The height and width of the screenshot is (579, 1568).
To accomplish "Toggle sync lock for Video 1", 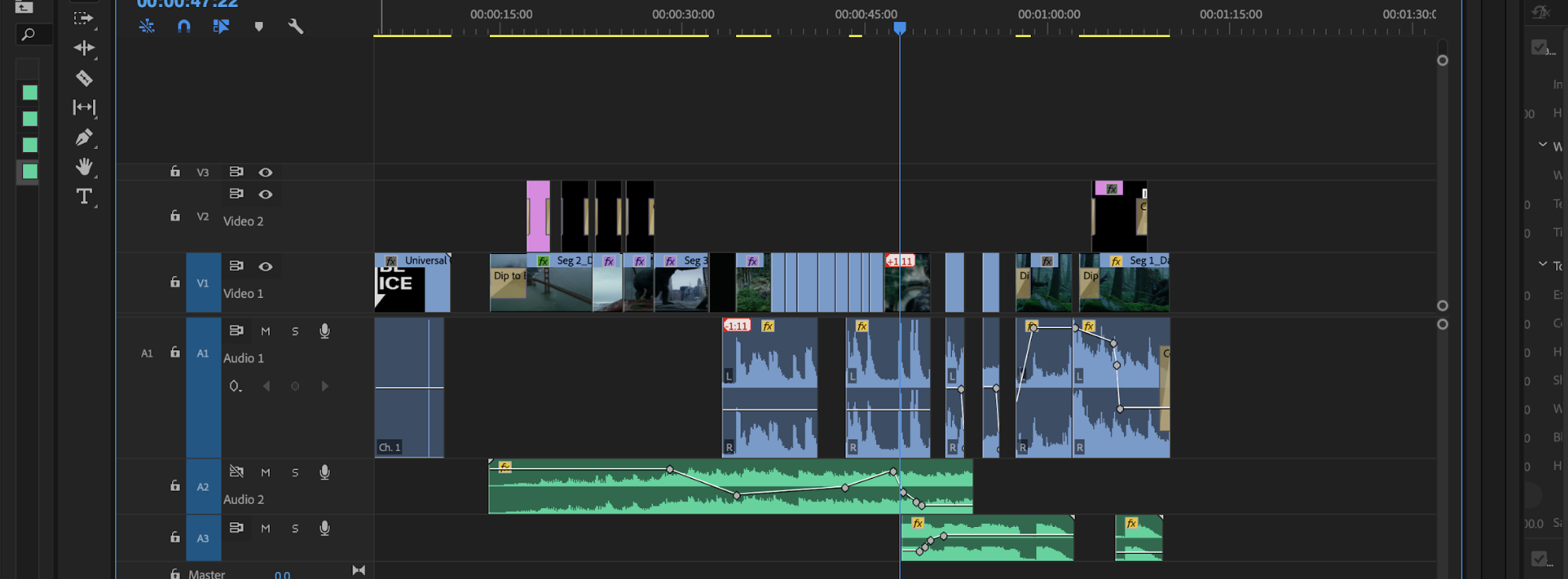I will click(236, 266).
